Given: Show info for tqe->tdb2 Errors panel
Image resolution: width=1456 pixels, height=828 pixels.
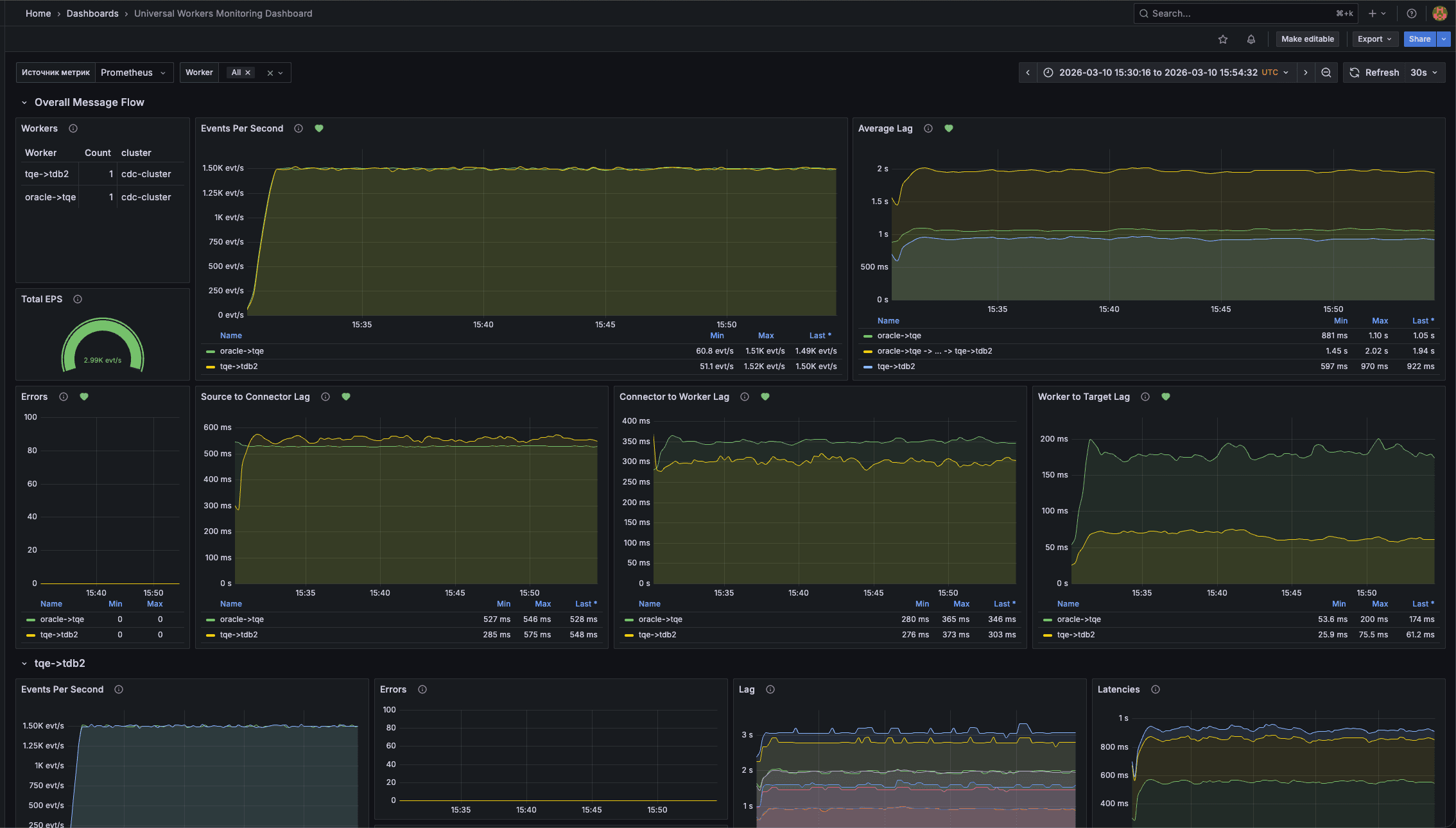Looking at the screenshot, I should [422, 689].
